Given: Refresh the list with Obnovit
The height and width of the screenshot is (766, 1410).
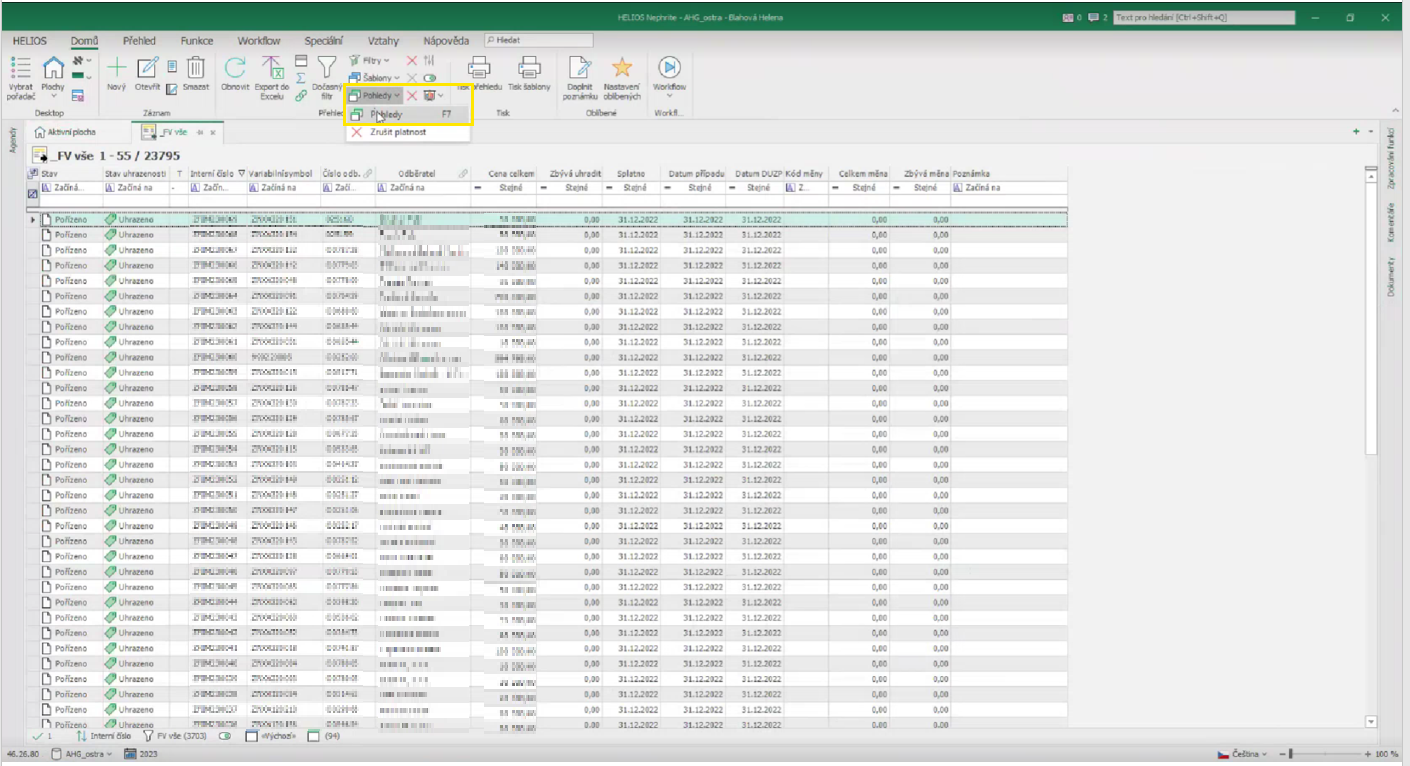Looking at the screenshot, I should [x=235, y=68].
